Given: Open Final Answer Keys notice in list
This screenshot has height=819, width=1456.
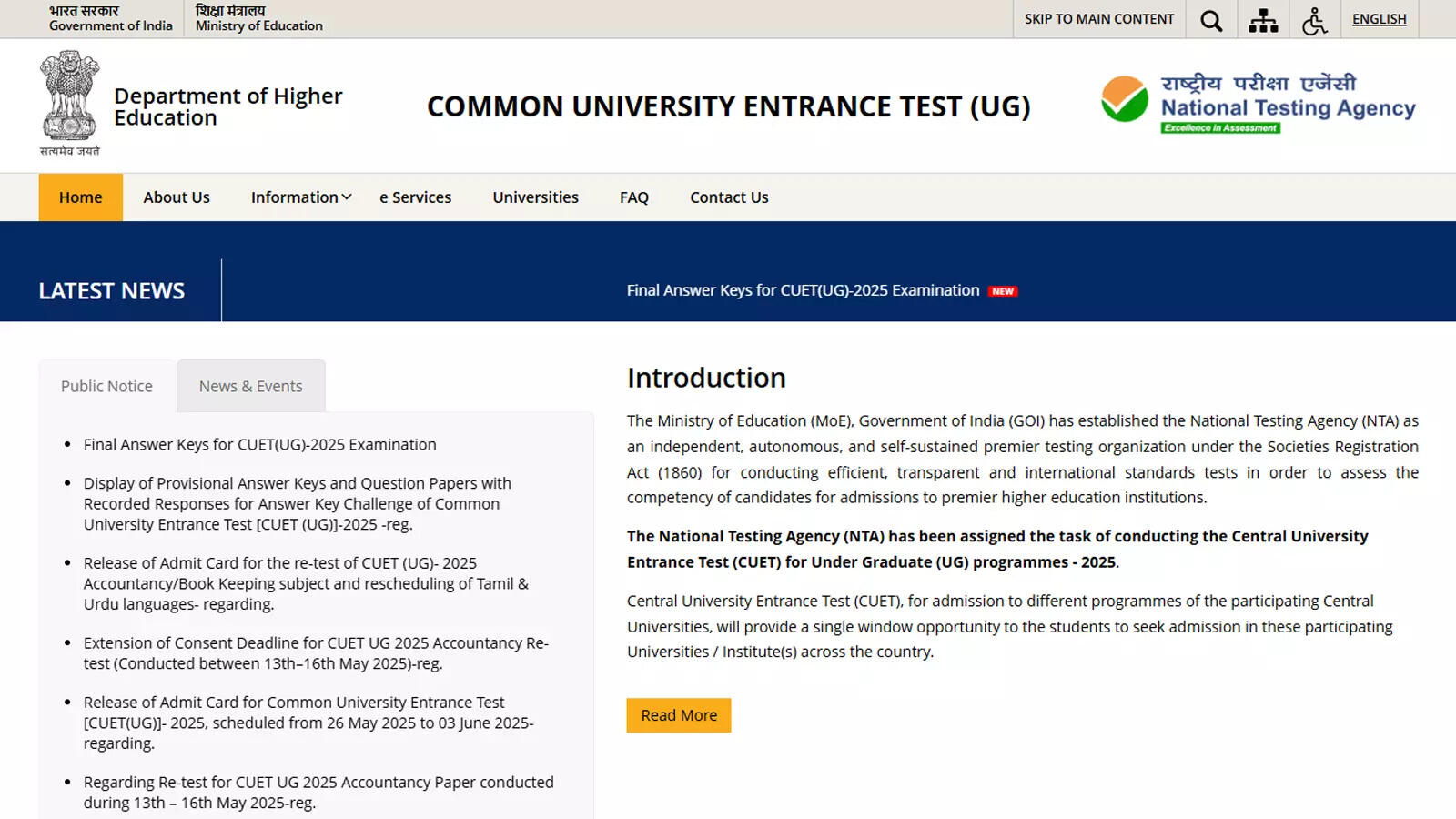Looking at the screenshot, I should pyautogui.click(x=260, y=444).
